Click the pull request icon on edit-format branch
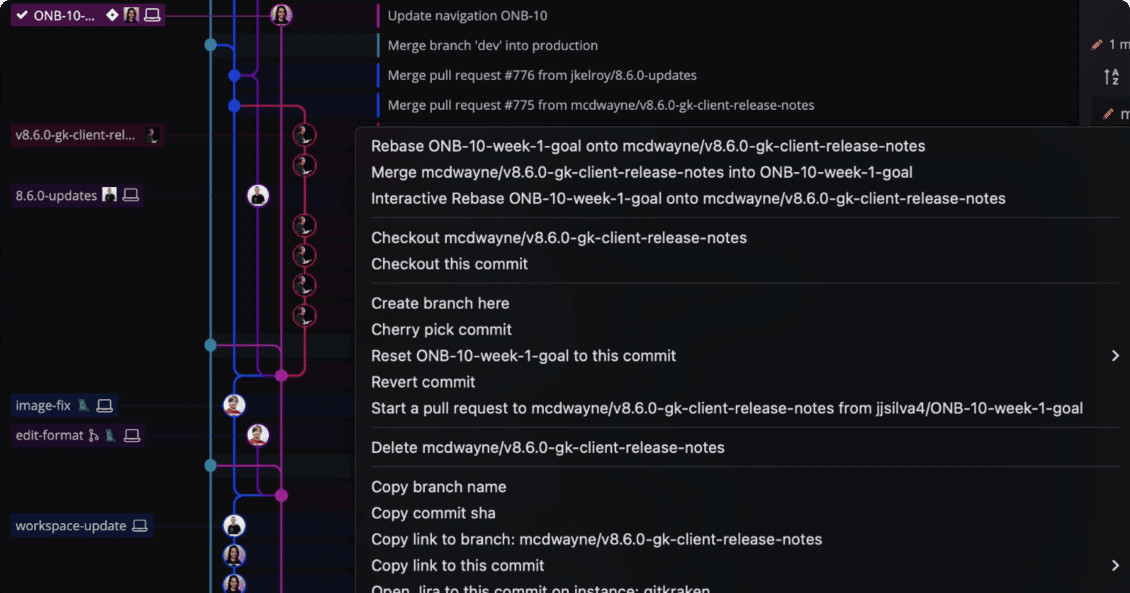 point(94,435)
